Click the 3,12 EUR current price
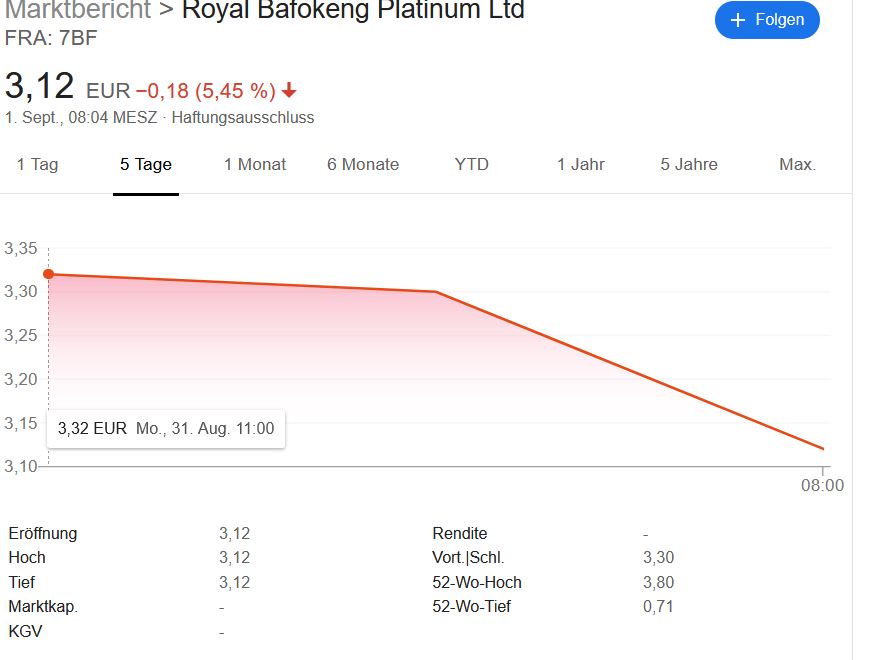The image size is (877, 660). pyautogui.click(x=40, y=87)
